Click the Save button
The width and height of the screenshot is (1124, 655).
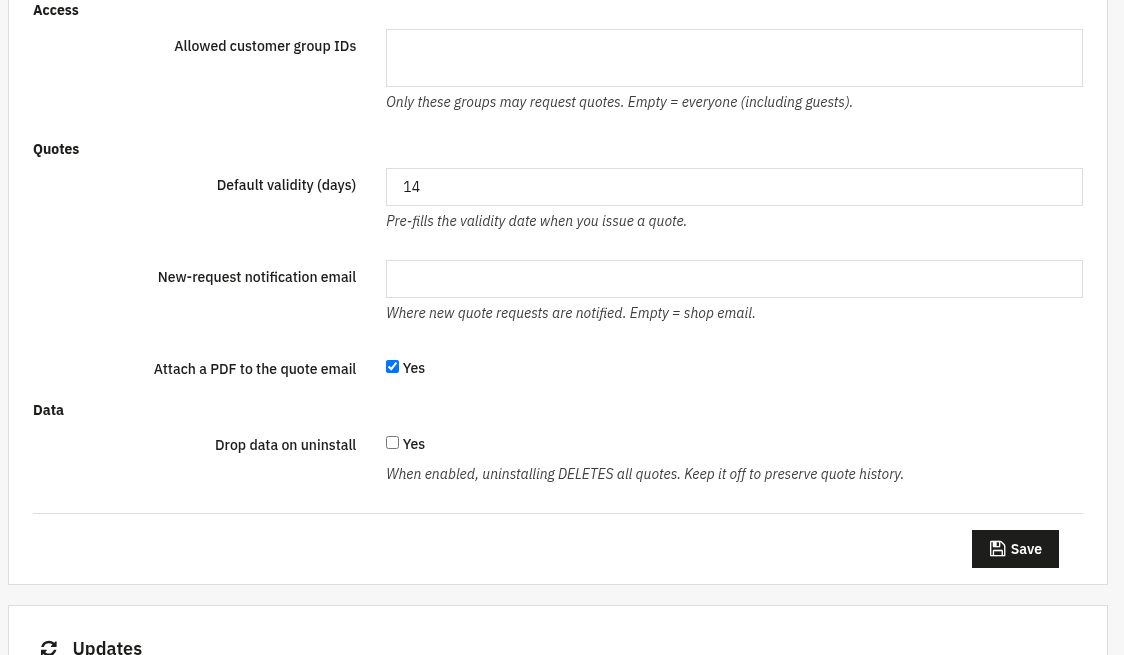coord(1015,549)
